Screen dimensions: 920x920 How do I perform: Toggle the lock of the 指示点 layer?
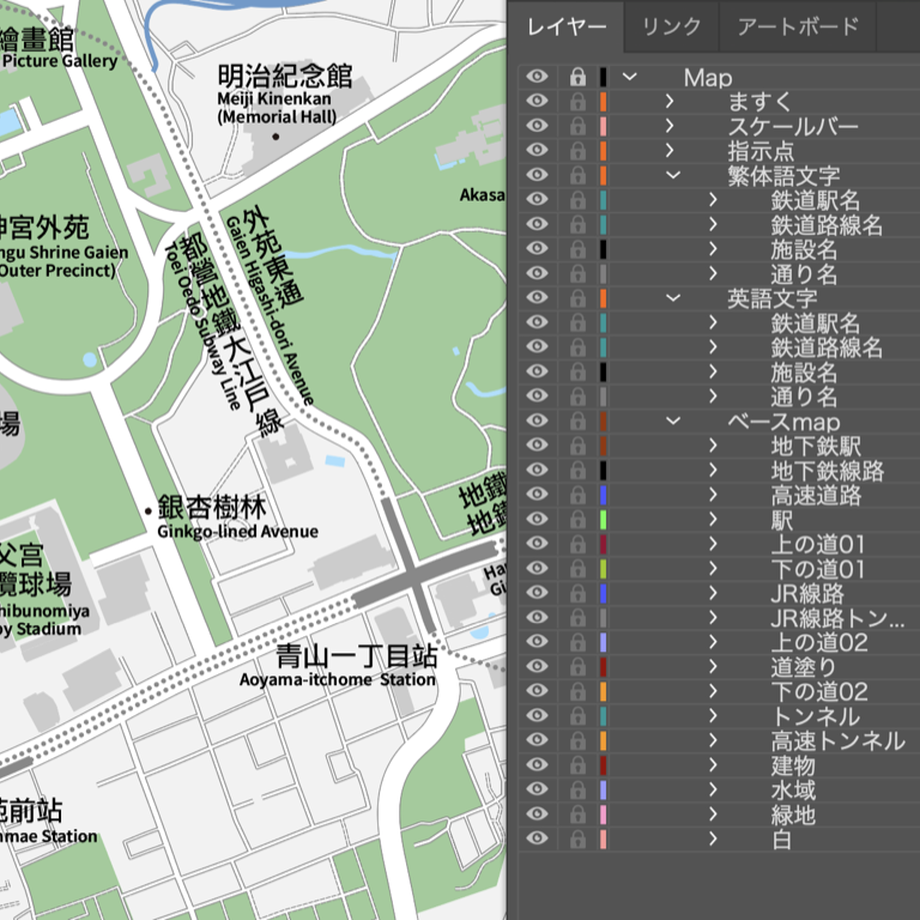point(577,151)
